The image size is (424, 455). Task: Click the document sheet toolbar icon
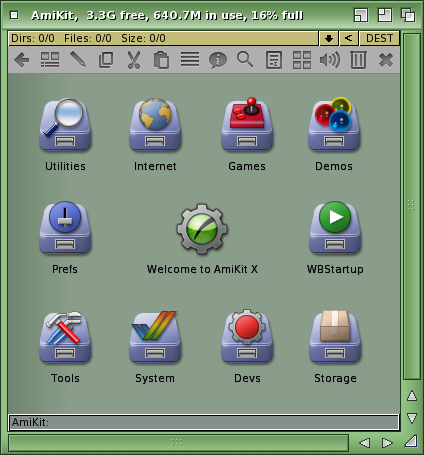(274, 60)
